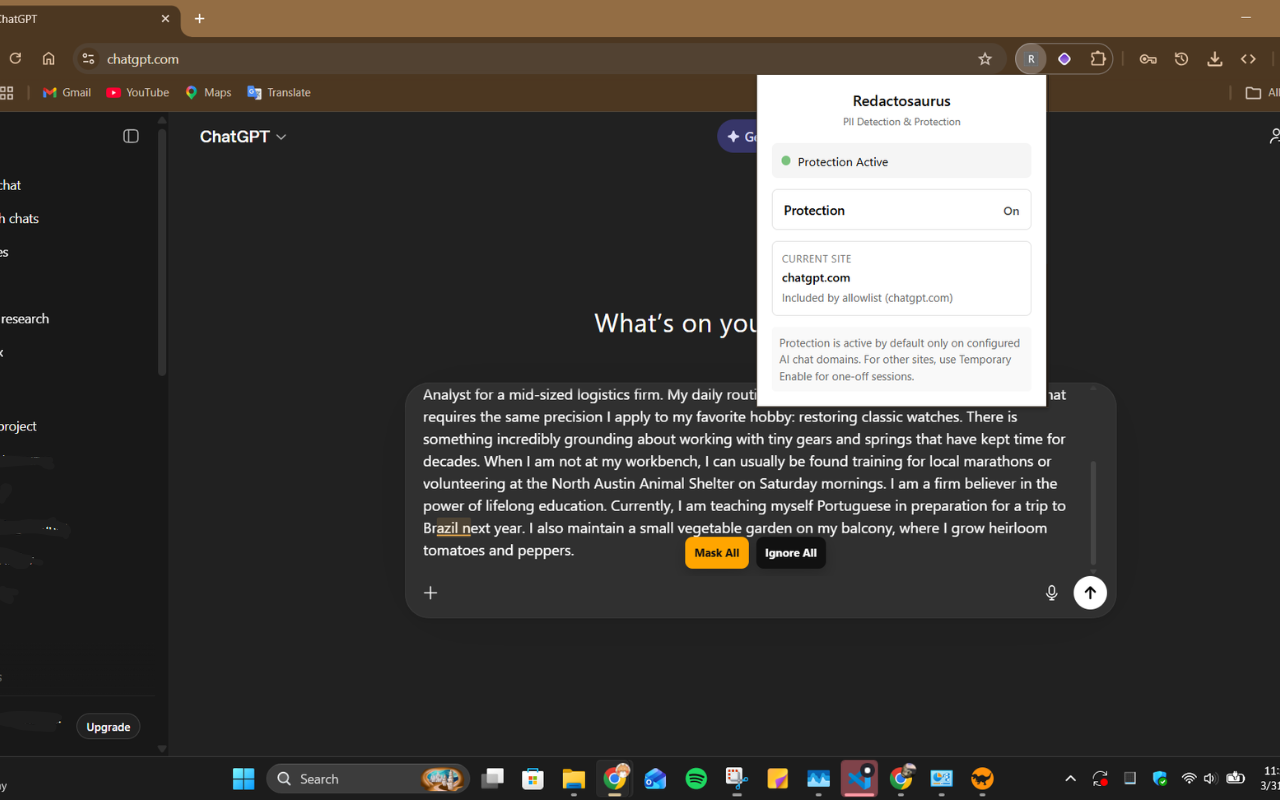
Task: Click the taskbar Search box
Action: tap(368, 779)
